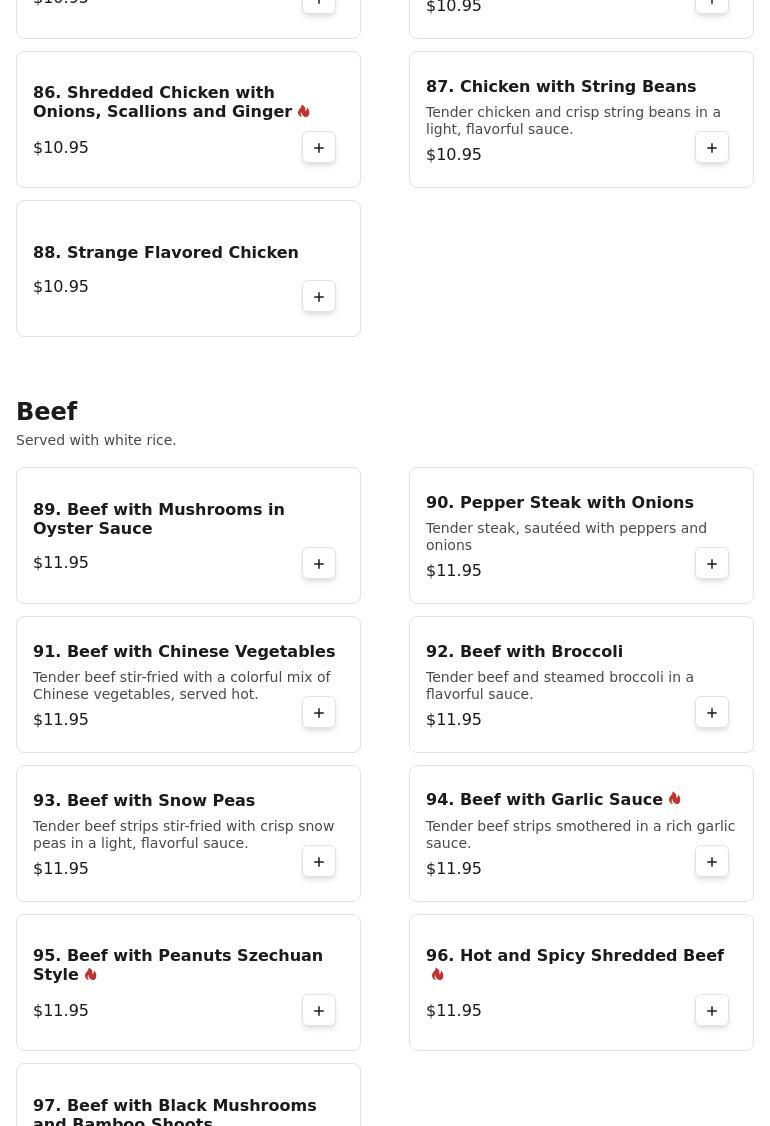Select 88. Strange Flavored Chicken title
The image size is (770, 1126).
(x=166, y=253)
